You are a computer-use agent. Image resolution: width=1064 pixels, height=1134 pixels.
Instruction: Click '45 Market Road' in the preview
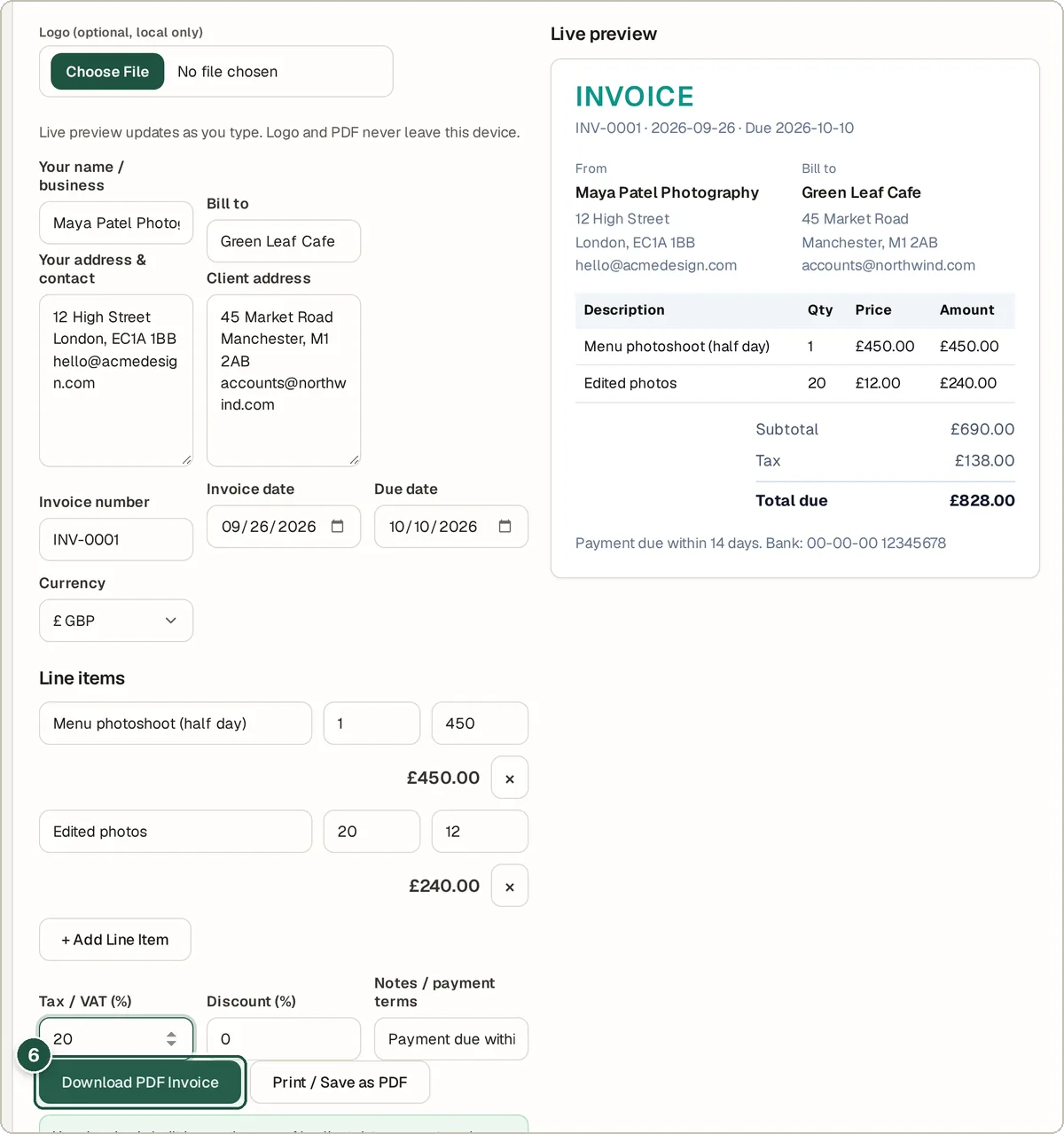855,218
